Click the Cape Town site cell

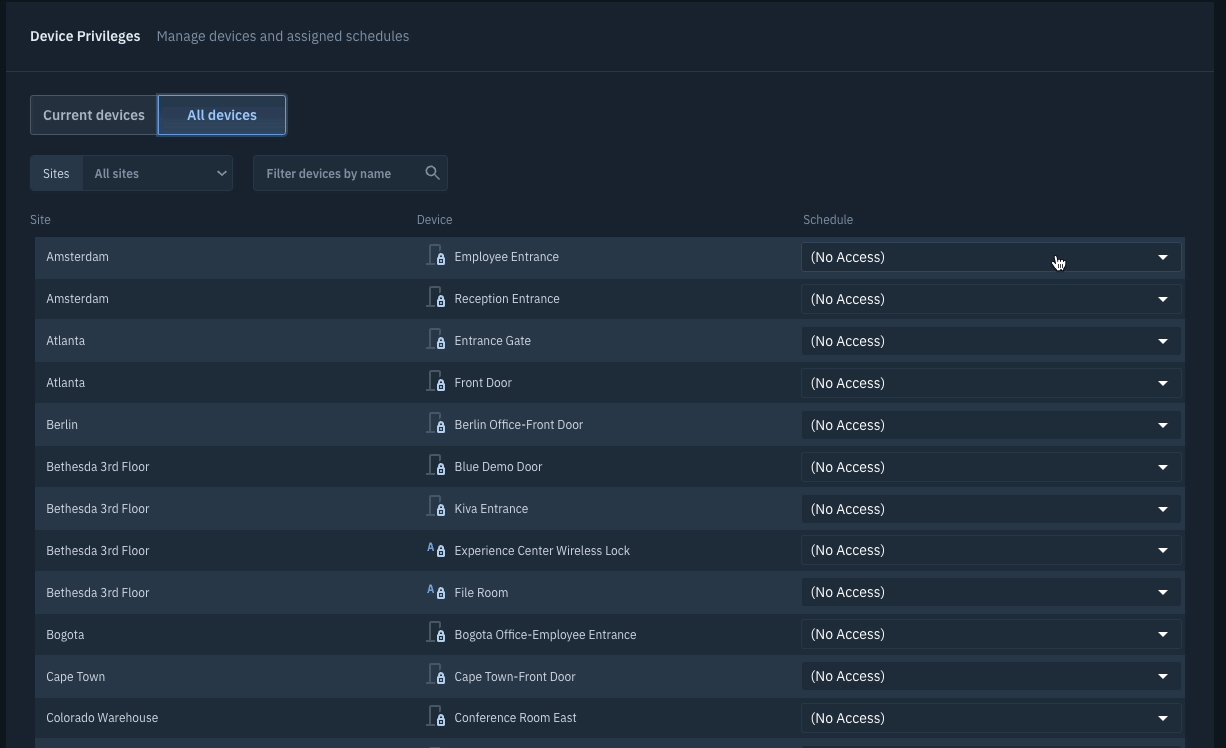click(75, 677)
